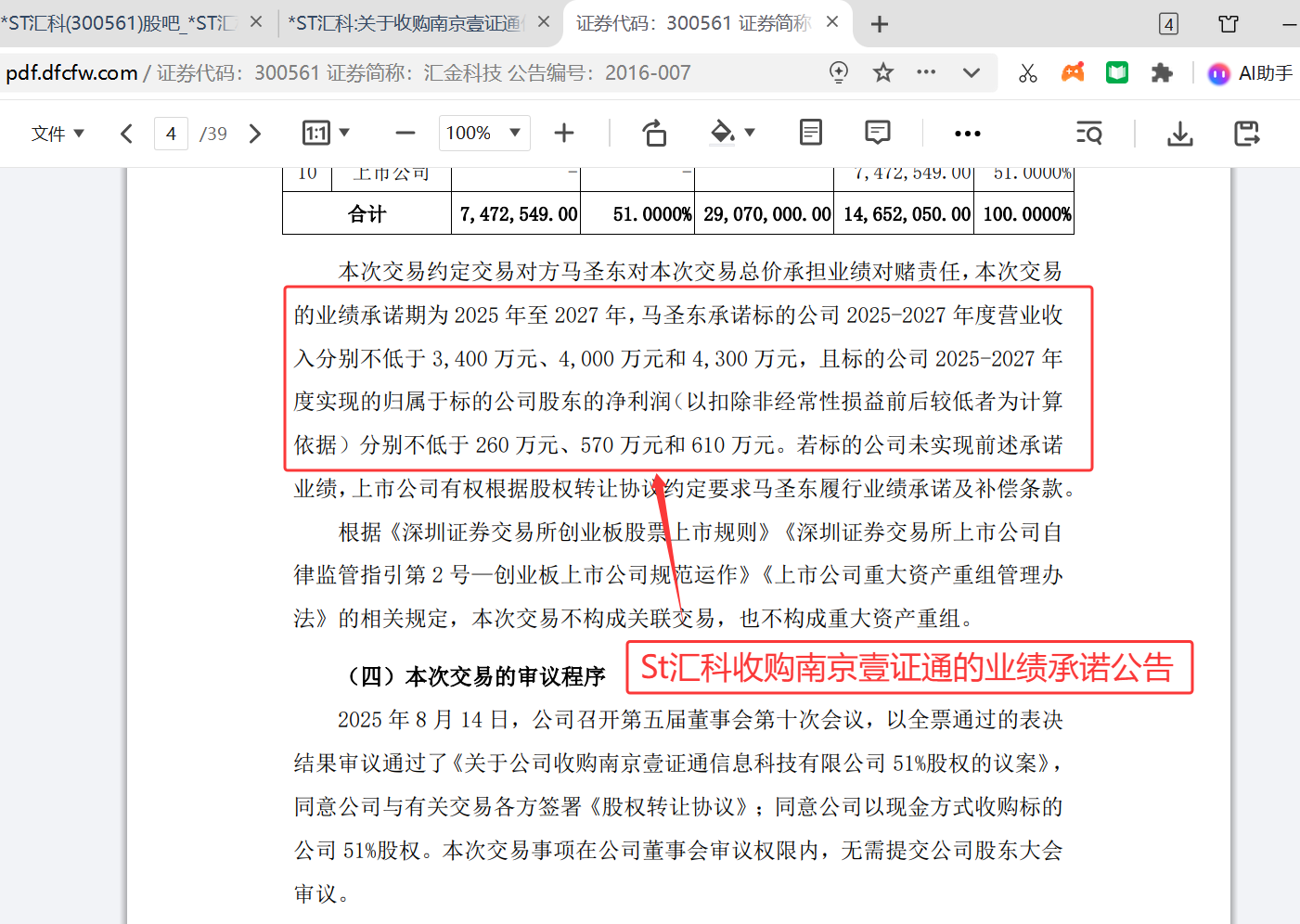Open the scissors screenshot tool

(1027, 73)
